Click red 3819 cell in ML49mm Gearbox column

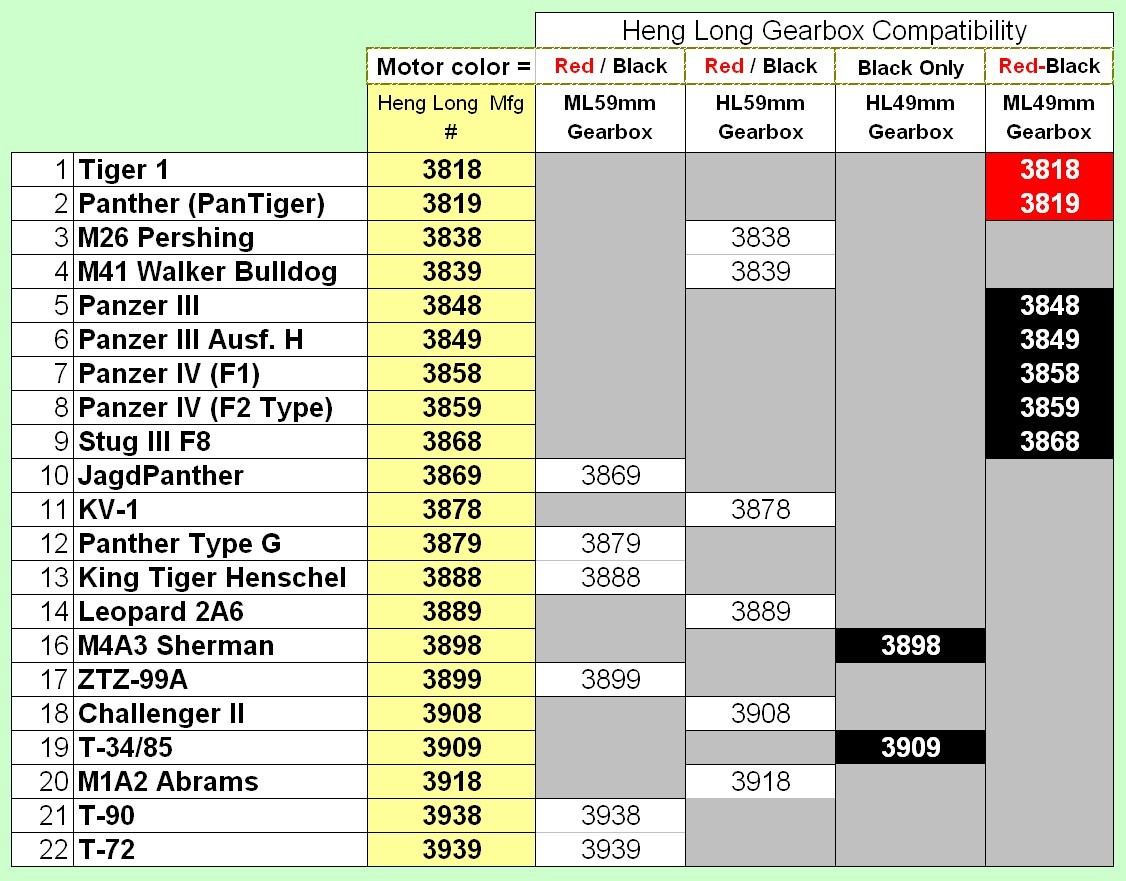1049,203
